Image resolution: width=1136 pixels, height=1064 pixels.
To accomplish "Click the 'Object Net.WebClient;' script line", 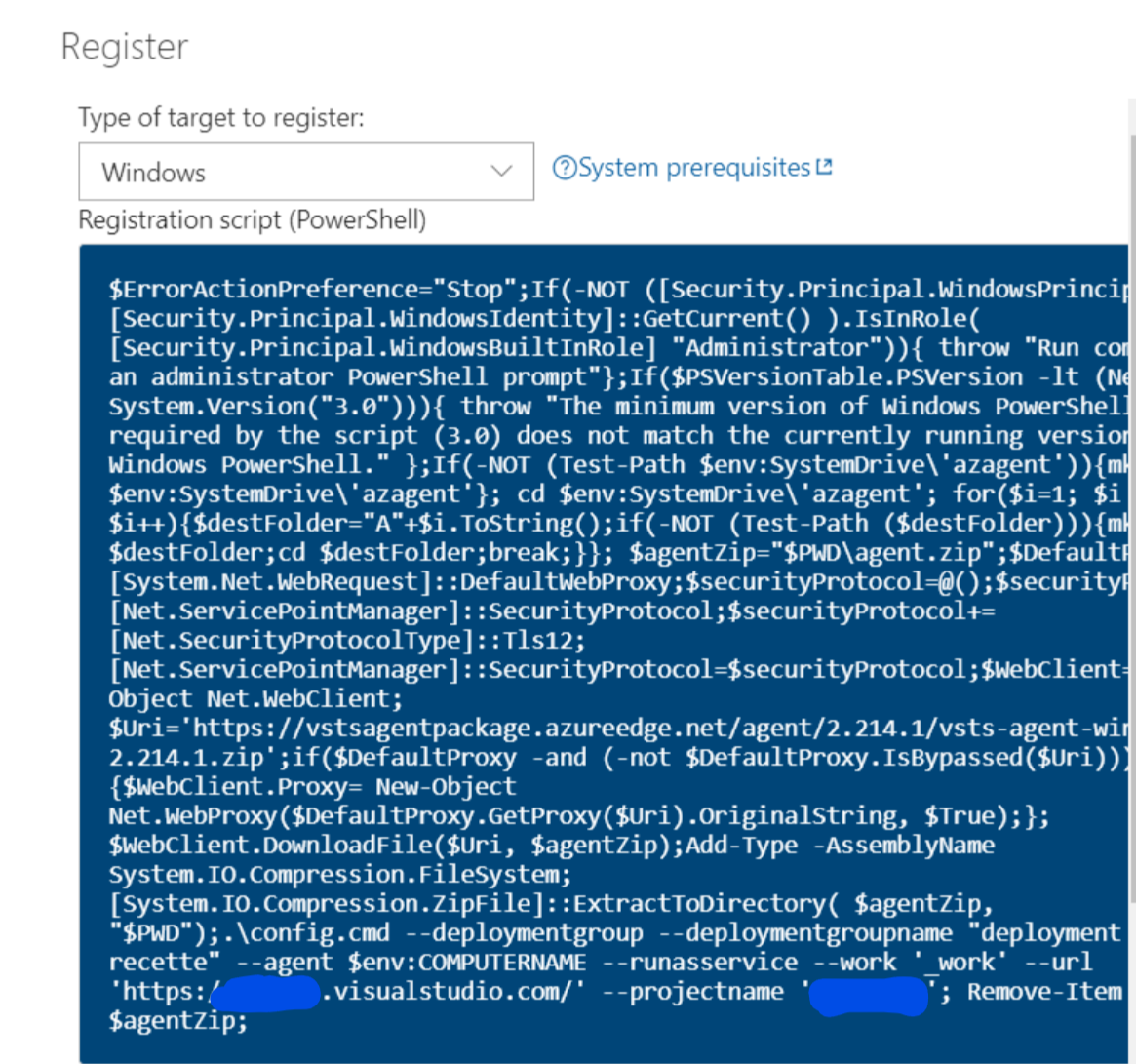I will click(255, 699).
